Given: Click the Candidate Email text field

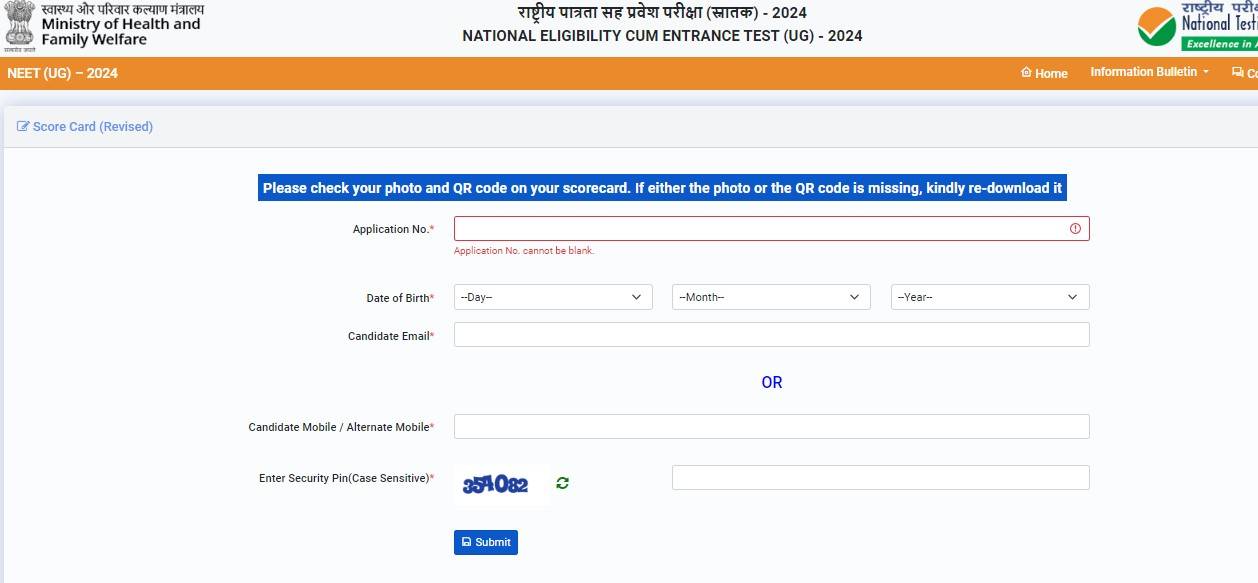Looking at the screenshot, I should [x=771, y=335].
